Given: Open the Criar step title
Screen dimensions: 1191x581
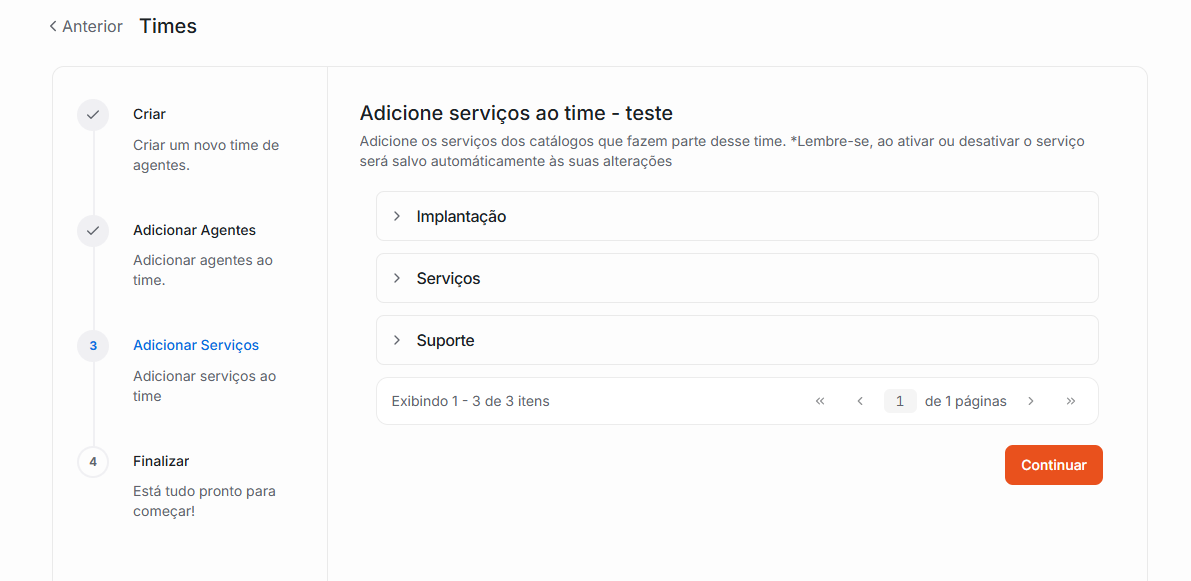Looking at the screenshot, I should [x=149, y=114].
